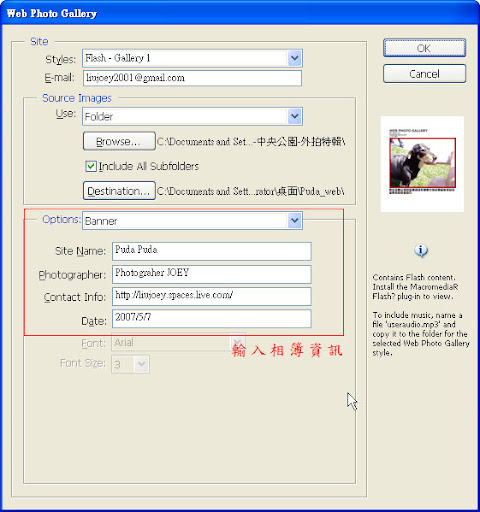The height and width of the screenshot is (512, 480).
Task: Click the disabled Font Arial dropdown
Action: point(178,343)
